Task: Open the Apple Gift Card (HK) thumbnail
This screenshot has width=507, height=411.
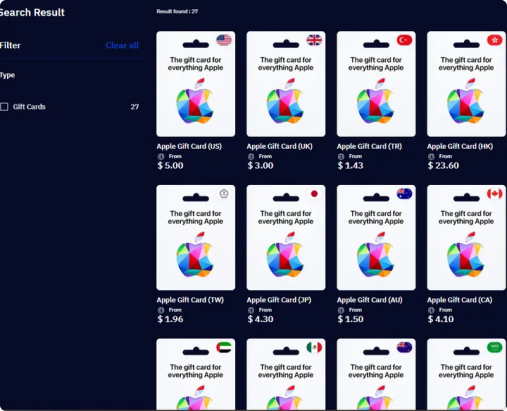Action: click(466, 84)
